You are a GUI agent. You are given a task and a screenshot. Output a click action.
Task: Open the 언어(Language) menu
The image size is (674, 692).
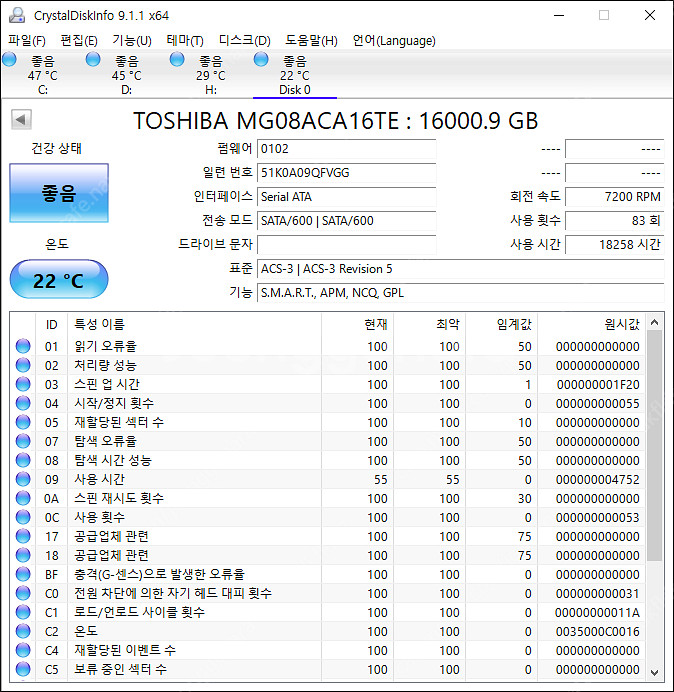pos(394,41)
